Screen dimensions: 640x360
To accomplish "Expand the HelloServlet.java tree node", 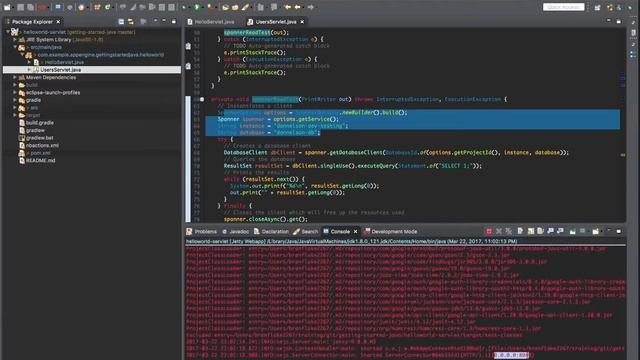I will [29, 62].
